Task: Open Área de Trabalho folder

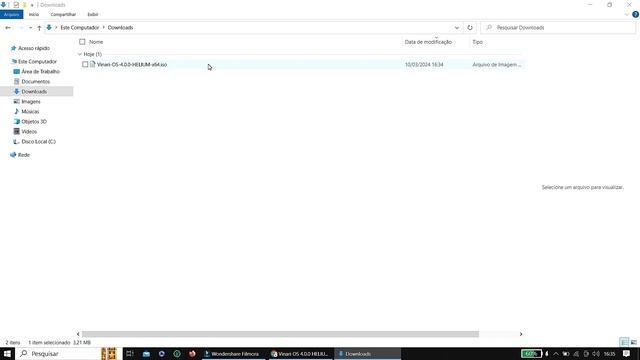Action: (x=40, y=71)
